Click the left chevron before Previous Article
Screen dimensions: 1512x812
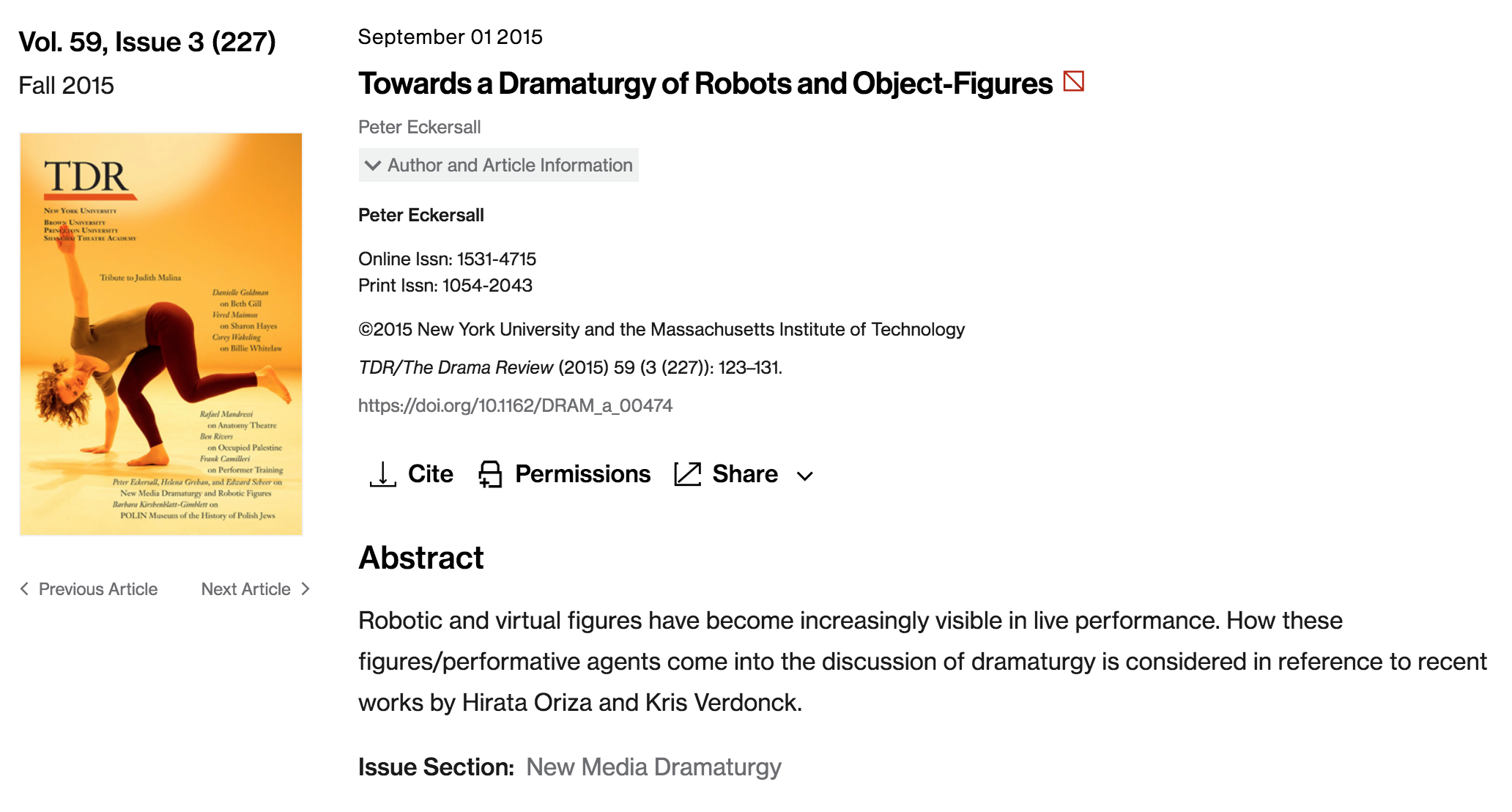pos(25,589)
